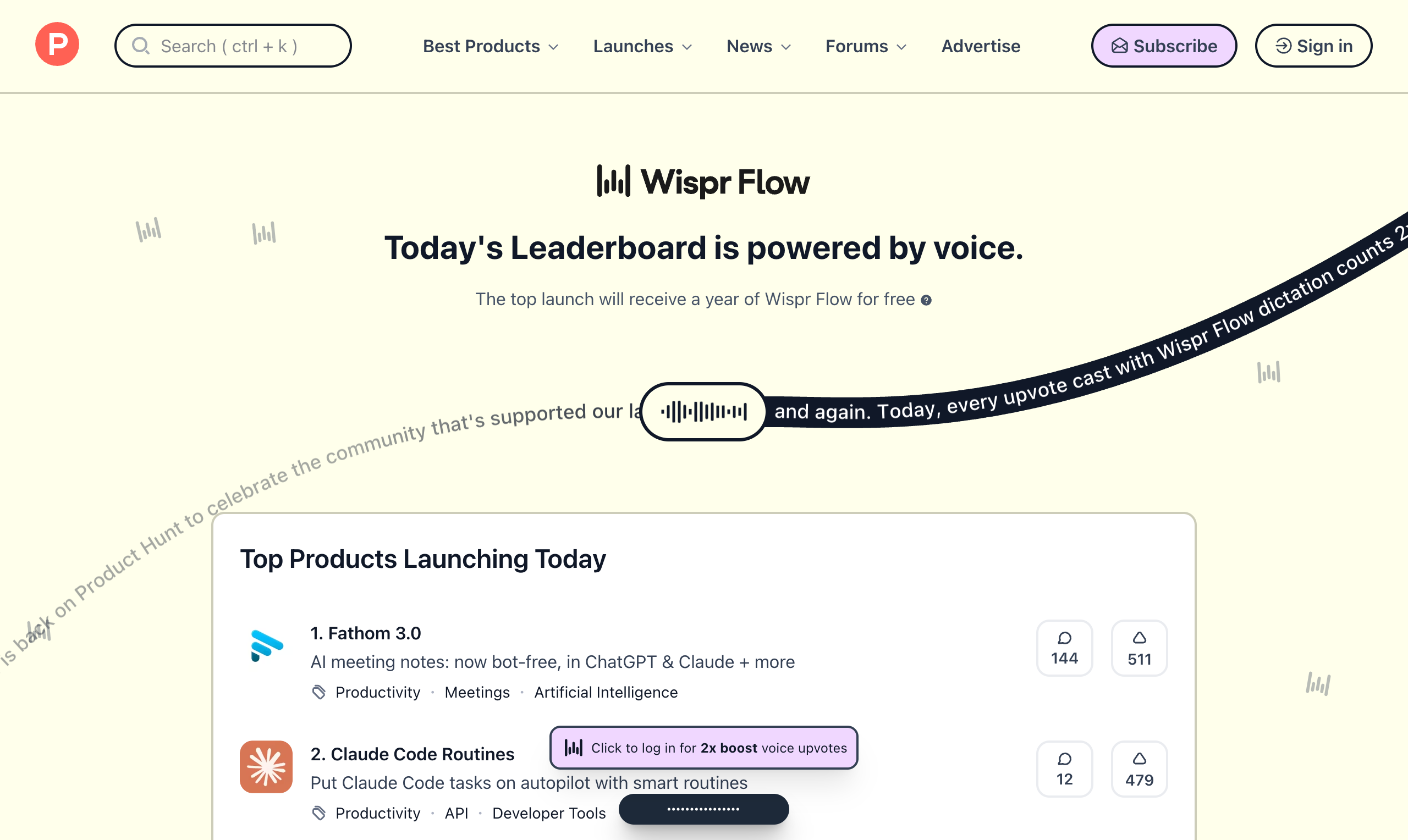The width and height of the screenshot is (1408, 840).
Task: Open comments on Fathom 3.0
Action: tap(1064, 648)
